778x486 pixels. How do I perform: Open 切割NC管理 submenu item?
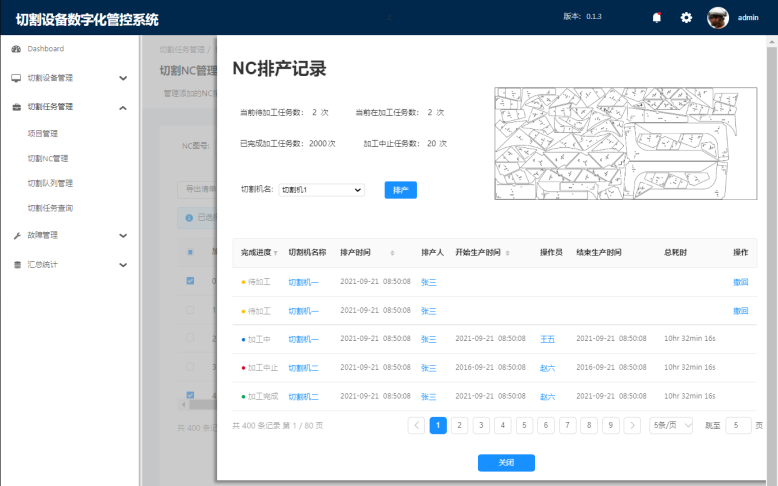(x=48, y=158)
